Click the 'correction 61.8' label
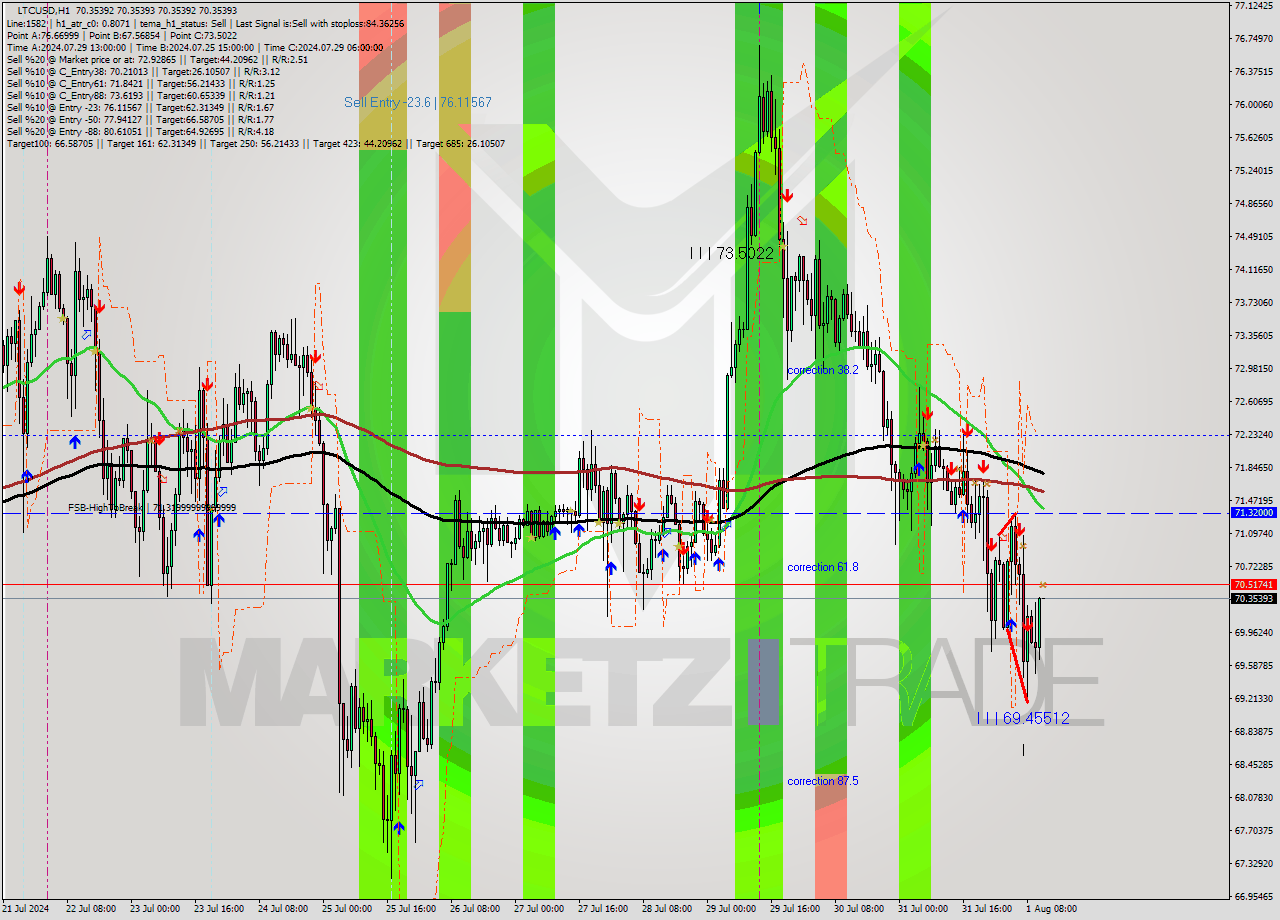 (x=823, y=567)
